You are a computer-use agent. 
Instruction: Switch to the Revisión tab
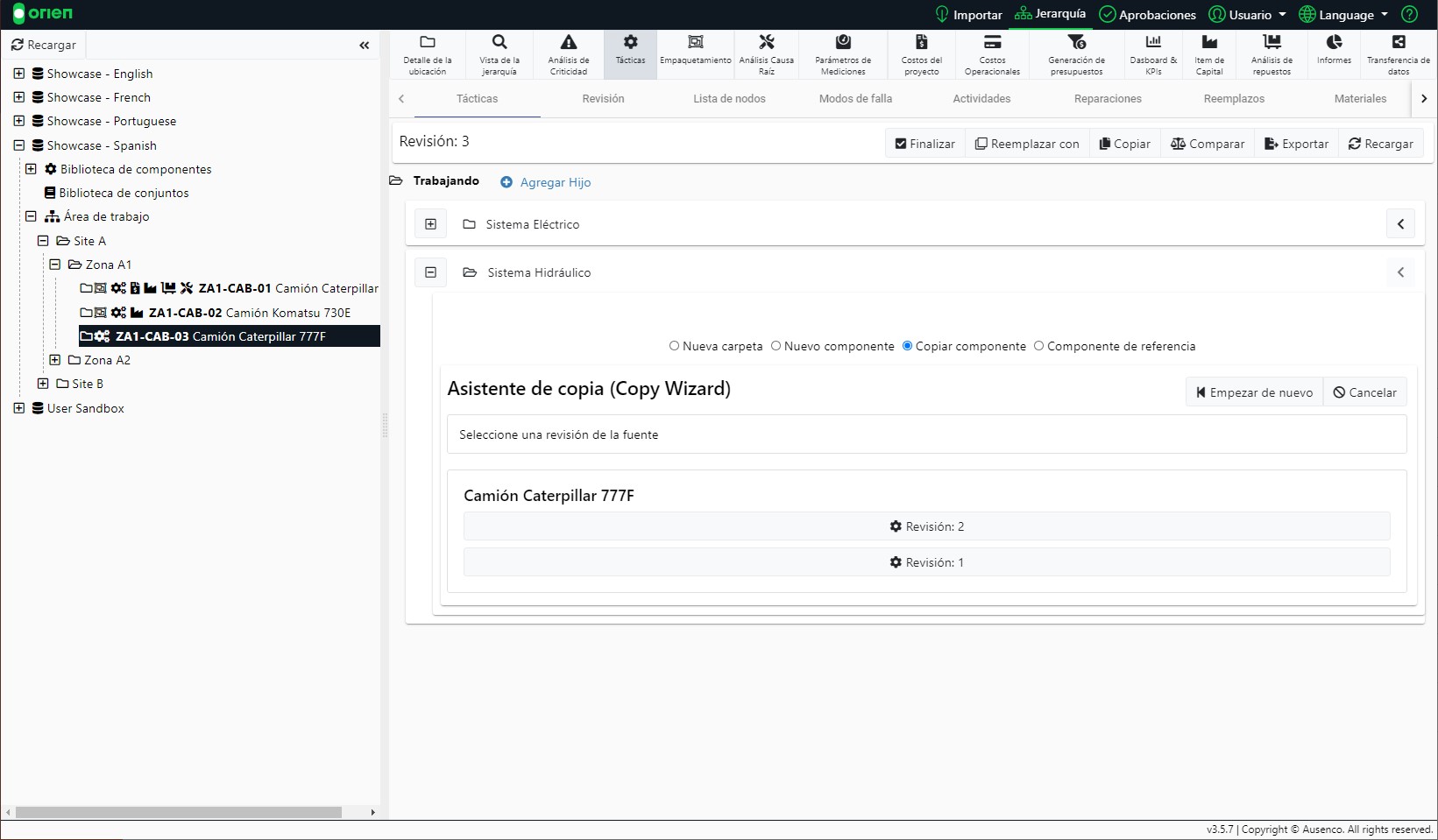pyautogui.click(x=604, y=99)
